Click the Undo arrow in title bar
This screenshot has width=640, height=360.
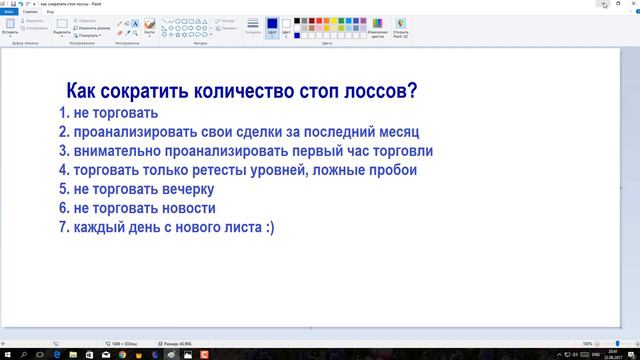point(20,4)
